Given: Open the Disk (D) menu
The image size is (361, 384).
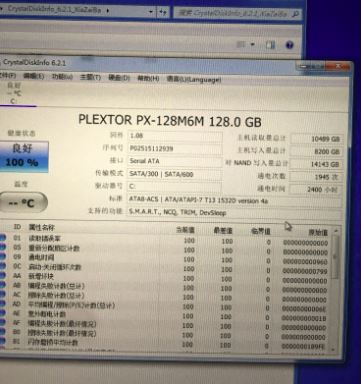Looking at the screenshot, I should [119, 78].
